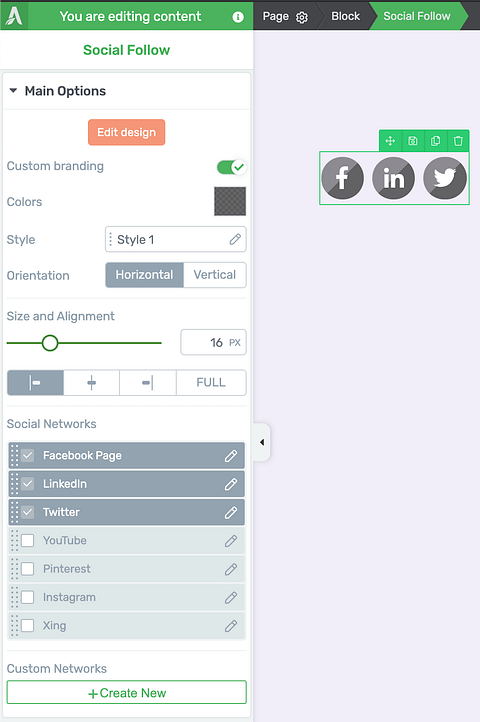
Task: Edit the Facebook Page network pencil icon
Action: [231, 456]
